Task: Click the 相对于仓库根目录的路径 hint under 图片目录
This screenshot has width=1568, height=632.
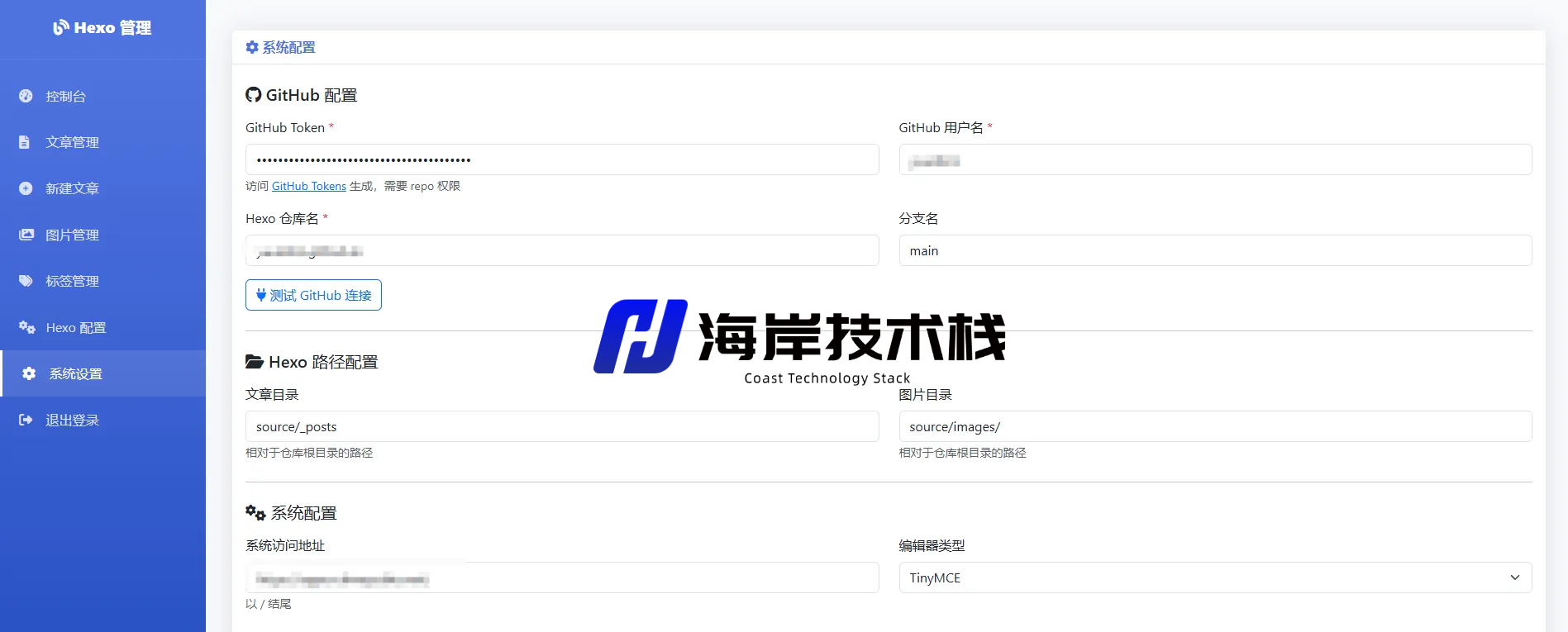Action: click(x=962, y=453)
